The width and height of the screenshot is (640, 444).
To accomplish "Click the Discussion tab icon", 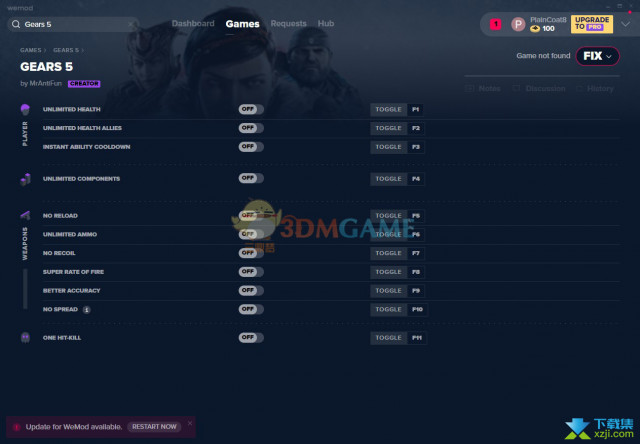I will tap(516, 89).
